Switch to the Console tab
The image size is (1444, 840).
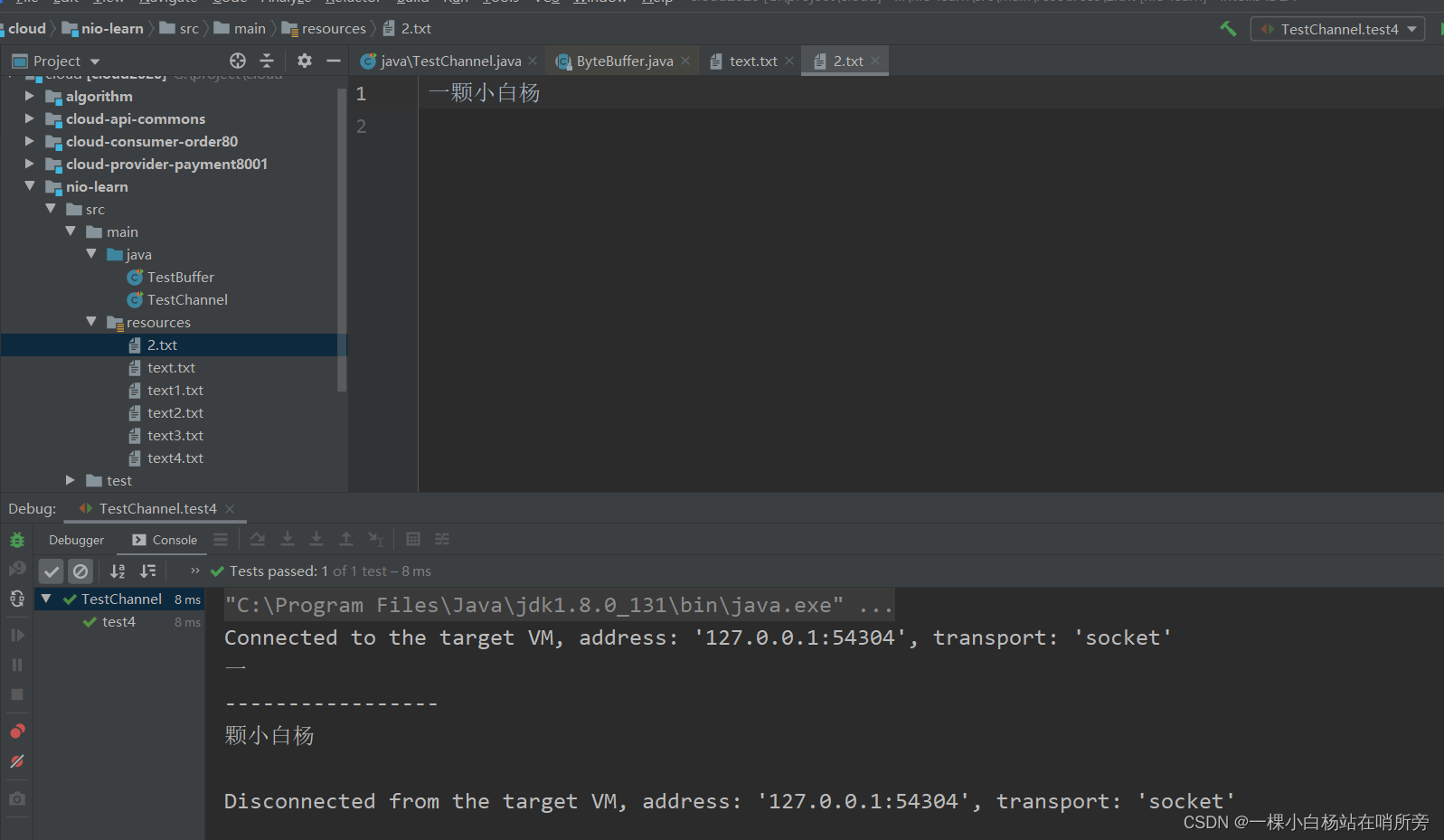tap(165, 540)
